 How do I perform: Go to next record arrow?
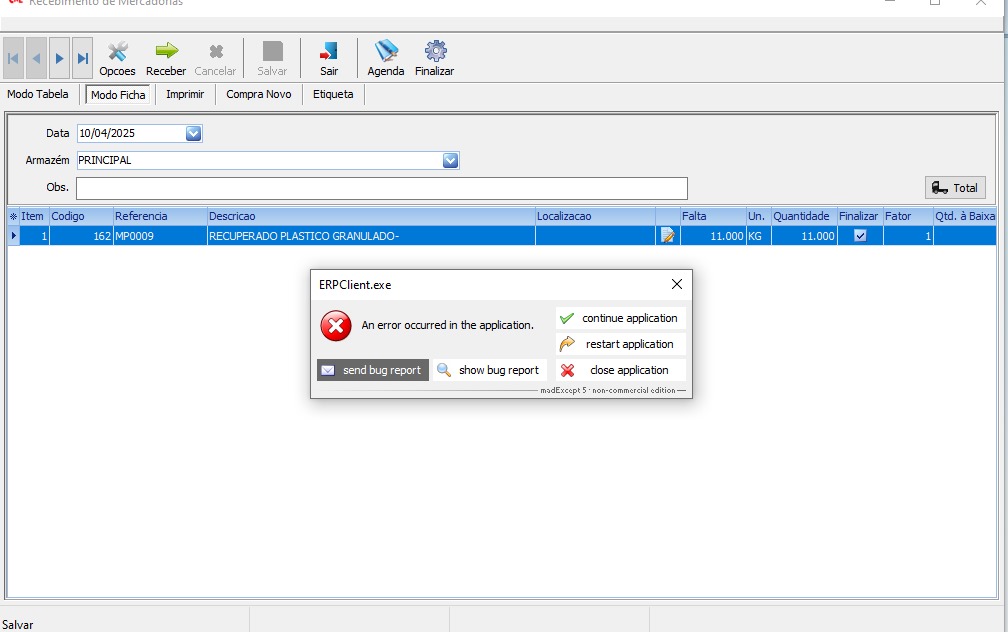coord(60,58)
